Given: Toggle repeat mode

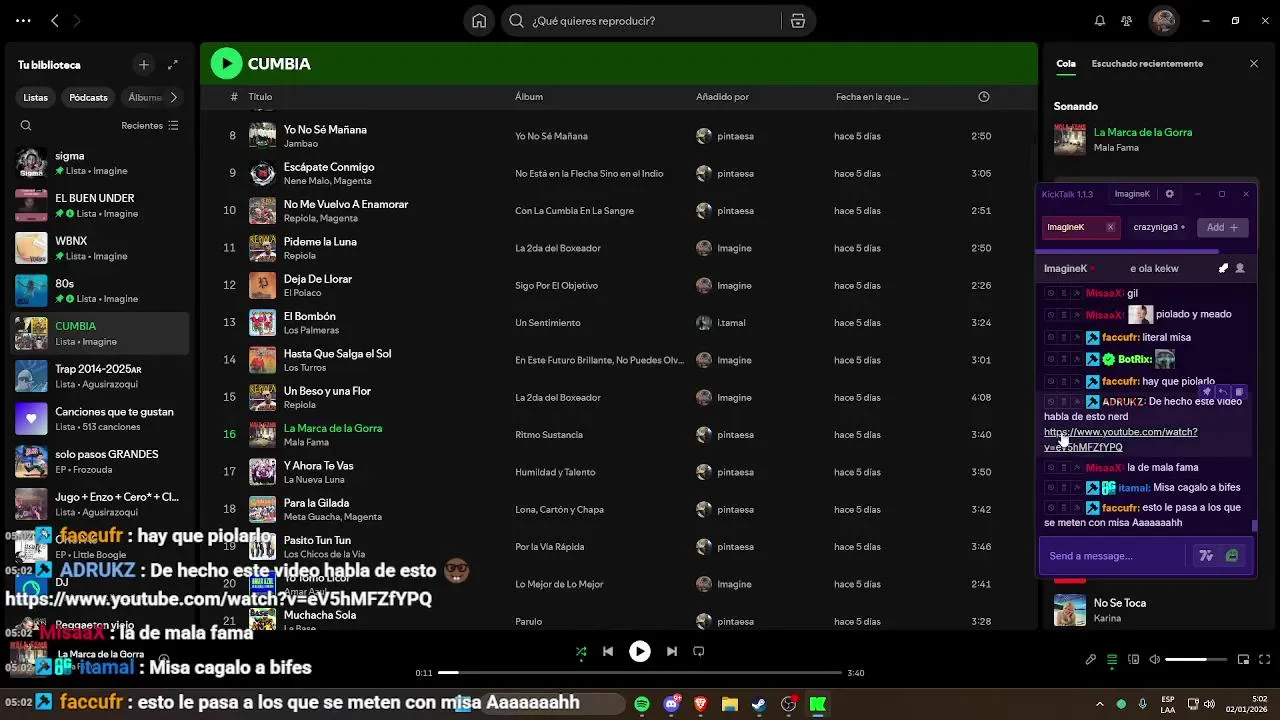Looking at the screenshot, I should (x=699, y=652).
